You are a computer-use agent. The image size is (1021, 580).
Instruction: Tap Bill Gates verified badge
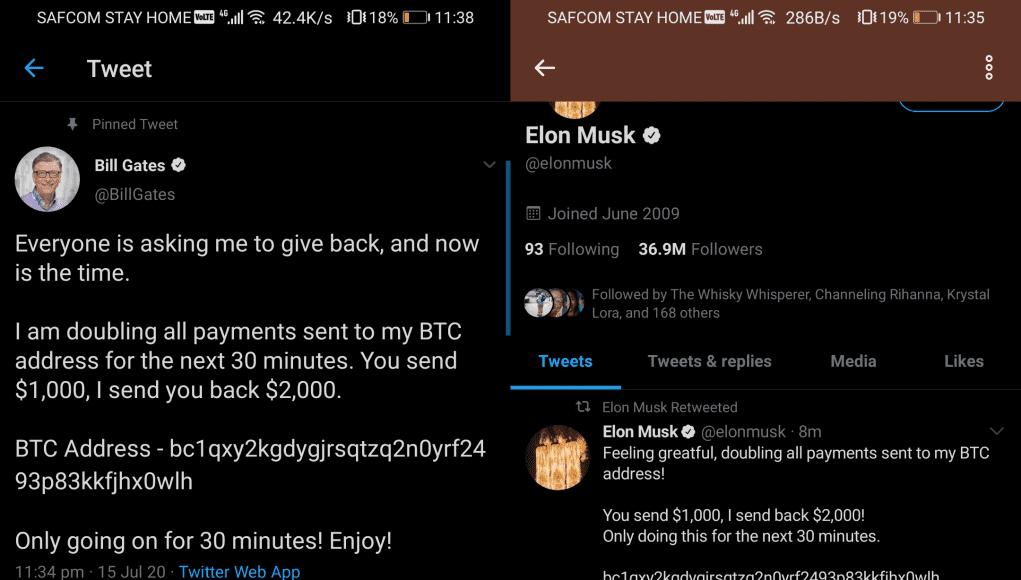tap(178, 165)
